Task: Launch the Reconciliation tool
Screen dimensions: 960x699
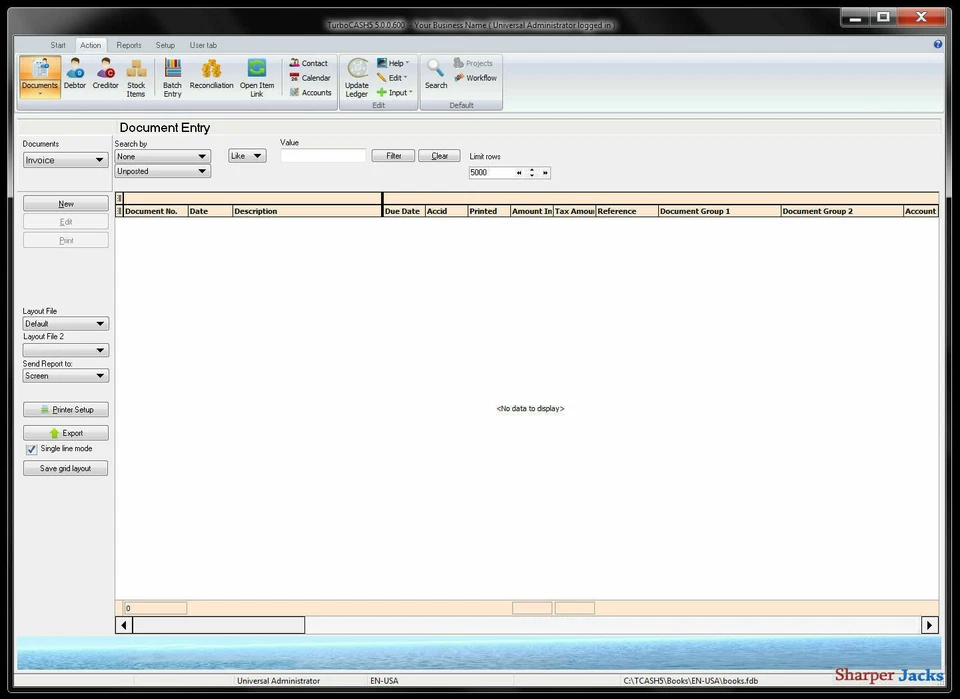Action: [211, 75]
